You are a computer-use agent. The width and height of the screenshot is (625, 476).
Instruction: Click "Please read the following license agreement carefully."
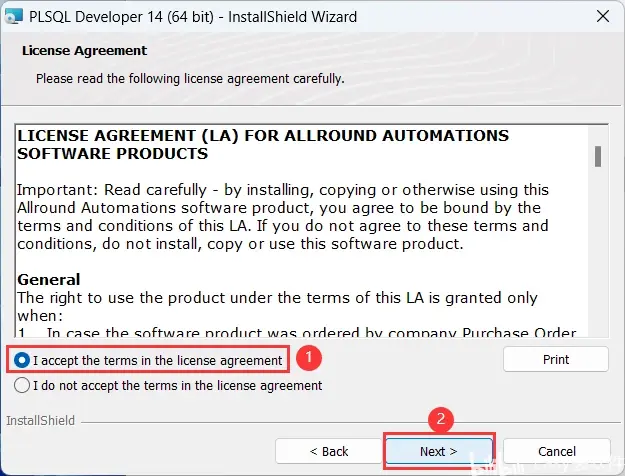pos(190,79)
